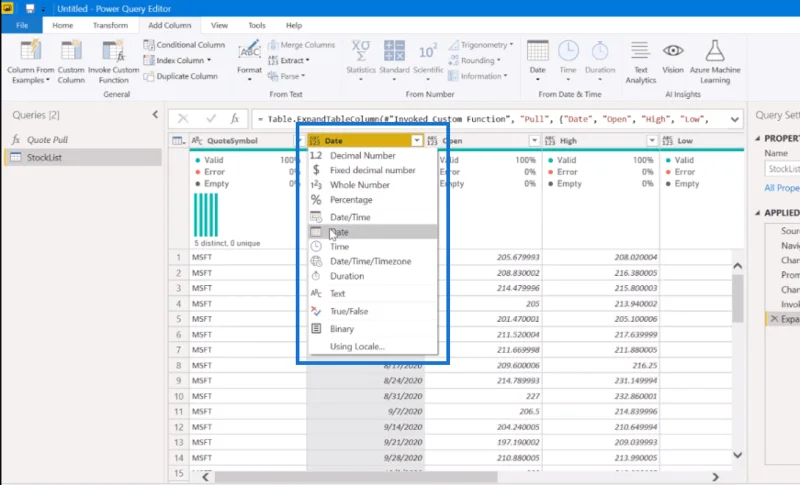Screen dimensions: 800x485
Task: Click the Date column data type icon
Action: pyautogui.click(x=315, y=141)
